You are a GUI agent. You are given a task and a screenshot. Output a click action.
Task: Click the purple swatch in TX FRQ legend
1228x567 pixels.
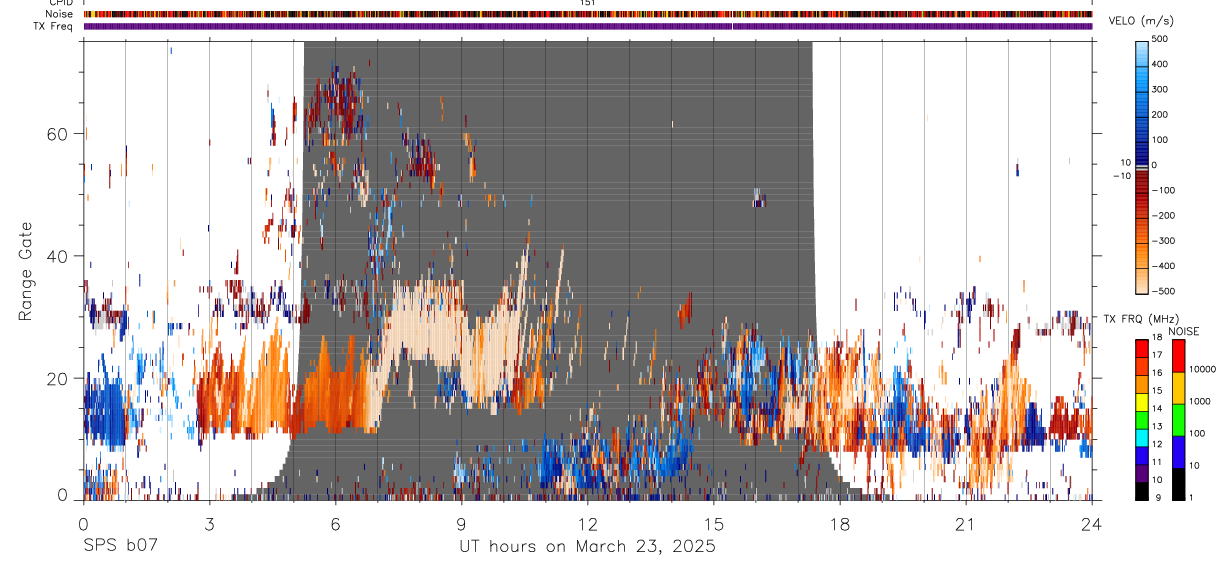click(x=1141, y=471)
